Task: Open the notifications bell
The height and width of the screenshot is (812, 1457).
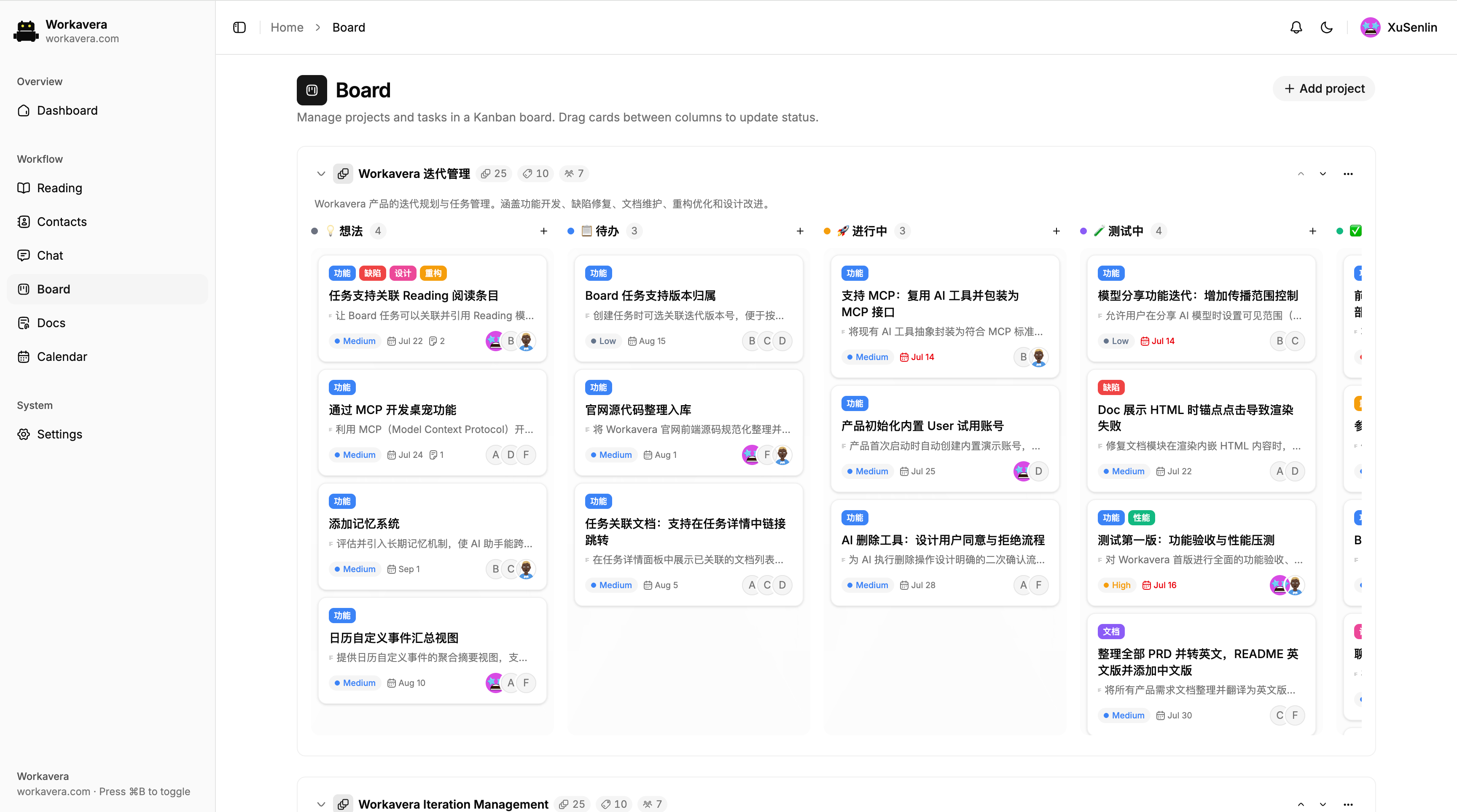Action: tap(1296, 27)
